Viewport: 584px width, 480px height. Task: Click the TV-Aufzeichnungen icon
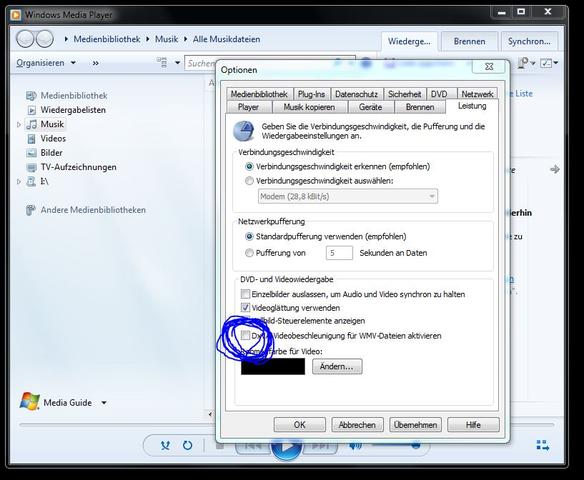31,167
